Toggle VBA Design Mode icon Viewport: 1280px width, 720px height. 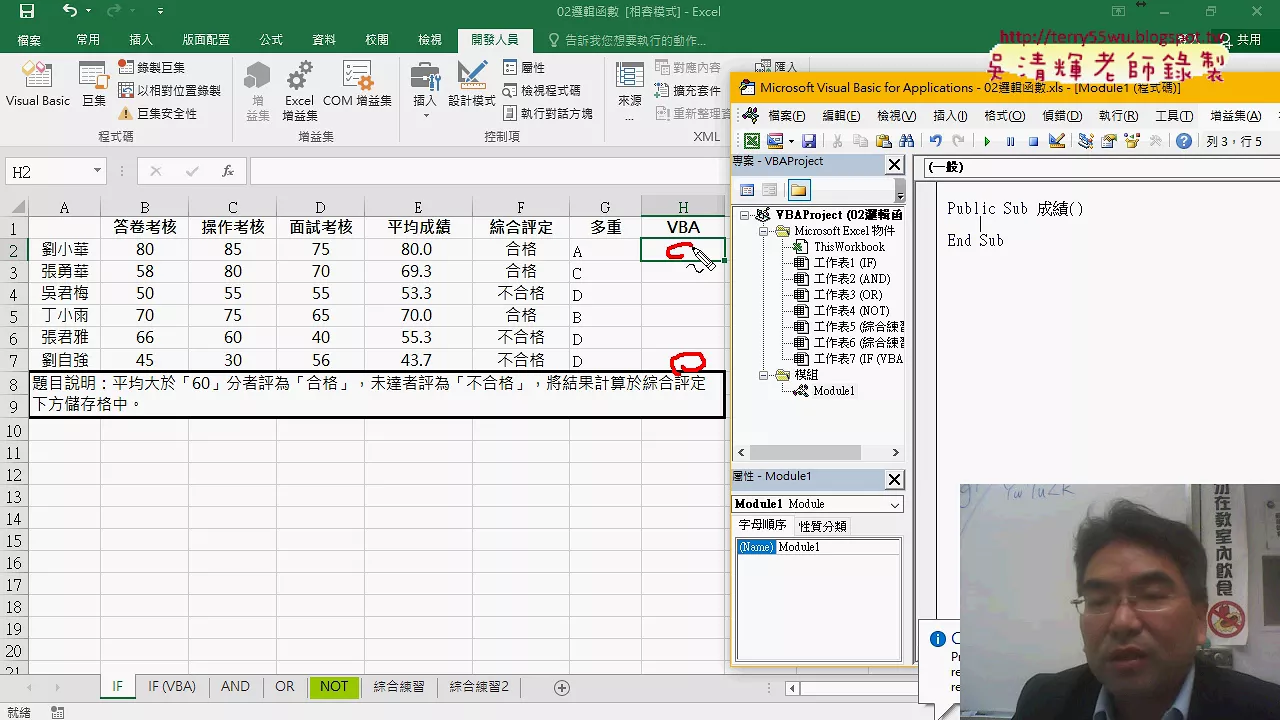pos(1057,142)
